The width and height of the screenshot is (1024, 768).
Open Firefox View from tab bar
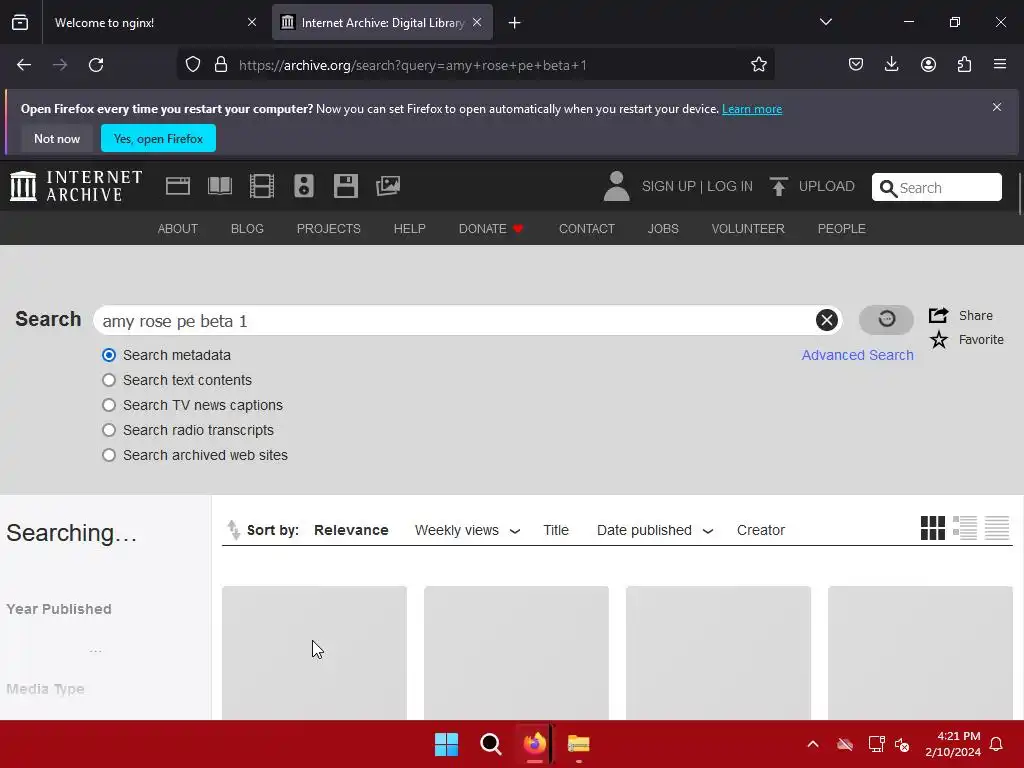(x=20, y=22)
